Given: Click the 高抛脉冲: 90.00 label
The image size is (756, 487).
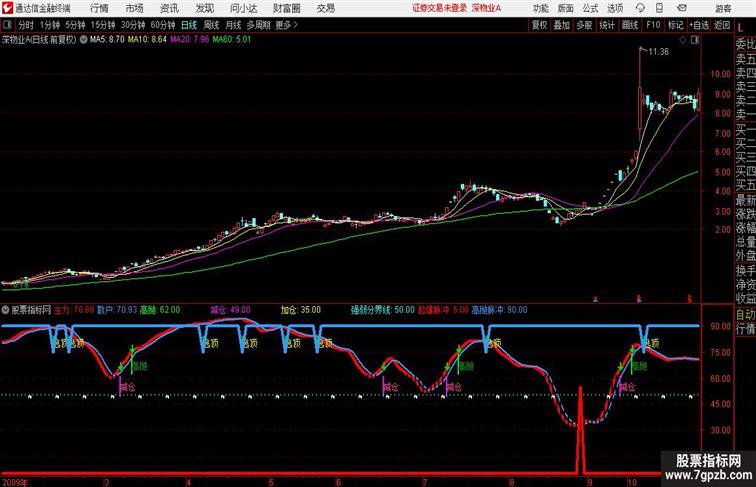Looking at the screenshot, I should click(x=500, y=310).
